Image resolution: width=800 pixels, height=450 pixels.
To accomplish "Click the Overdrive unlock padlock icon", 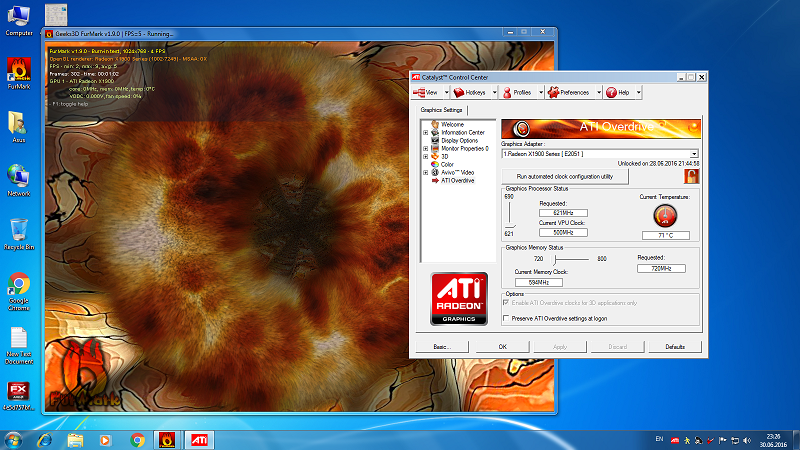I will [691, 176].
